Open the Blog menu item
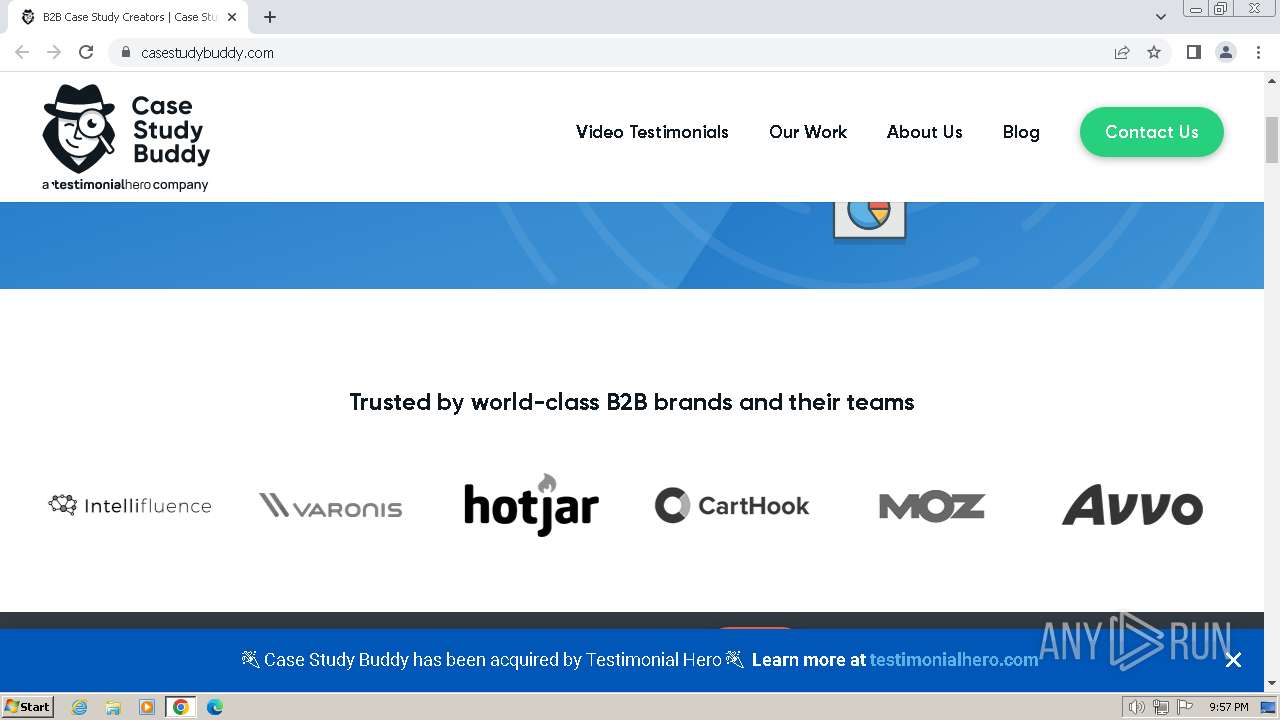The image size is (1280, 720). click(x=1021, y=132)
